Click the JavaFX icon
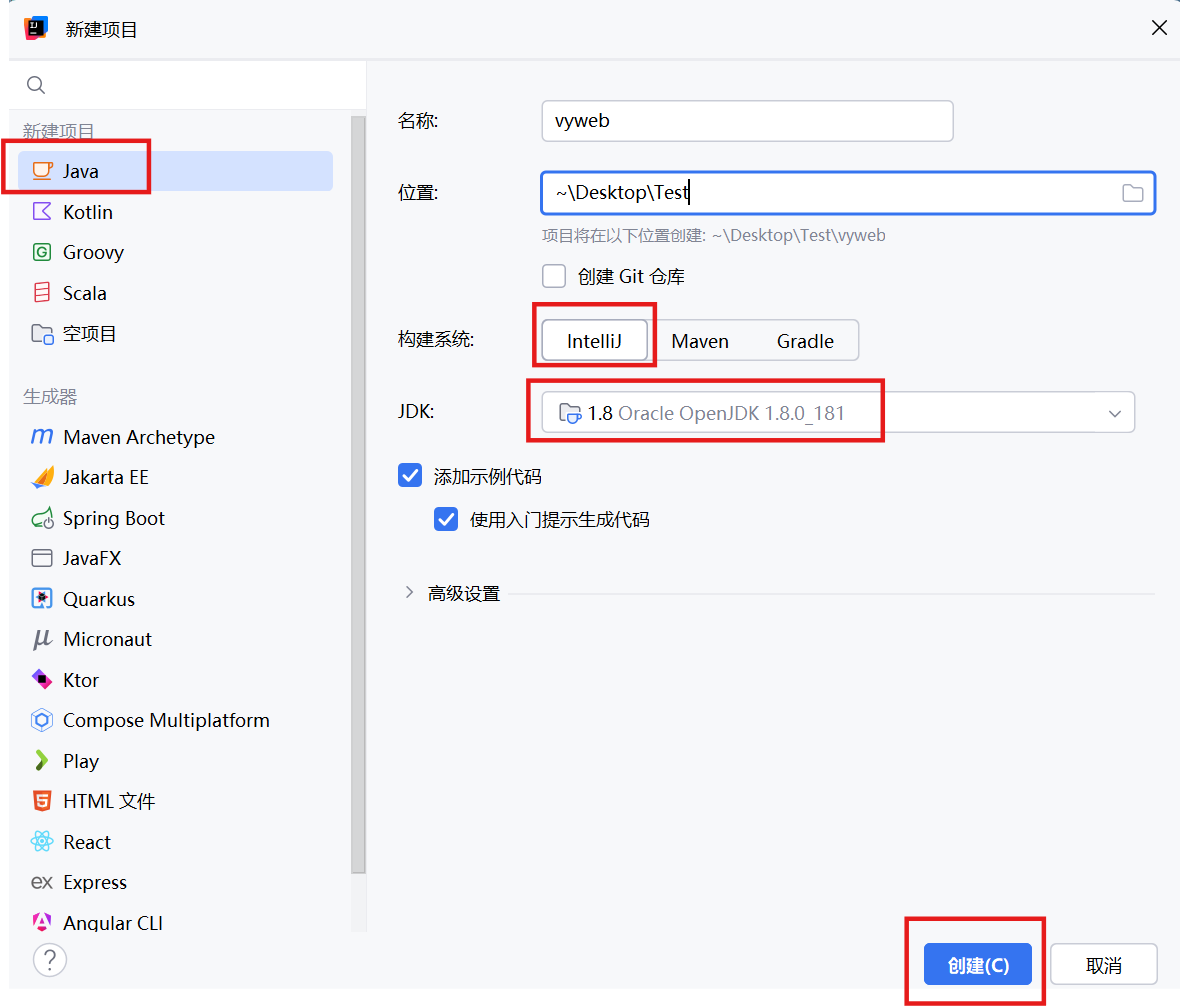1180x1007 pixels. (x=42, y=558)
